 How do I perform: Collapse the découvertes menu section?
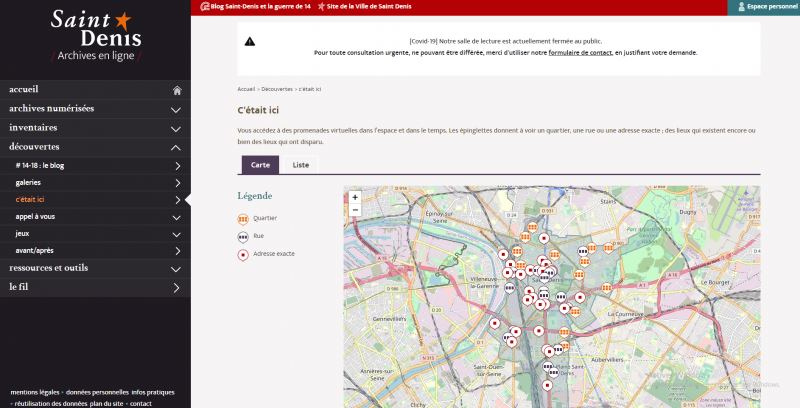click(x=176, y=147)
